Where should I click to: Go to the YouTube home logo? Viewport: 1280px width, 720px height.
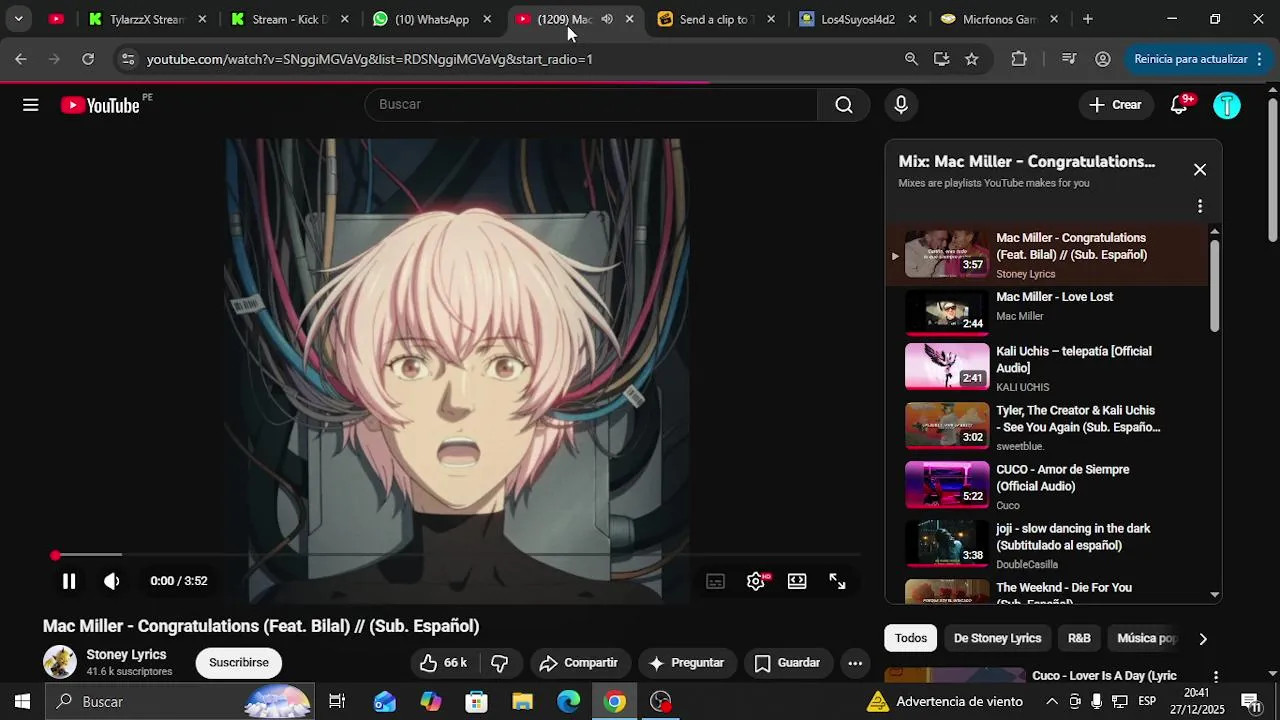(100, 105)
